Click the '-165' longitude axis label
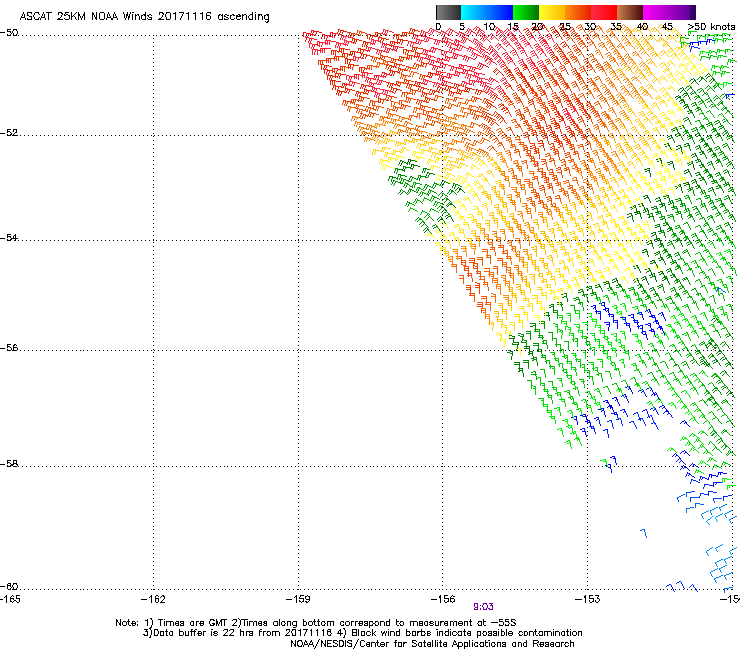 tap(10, 599)
